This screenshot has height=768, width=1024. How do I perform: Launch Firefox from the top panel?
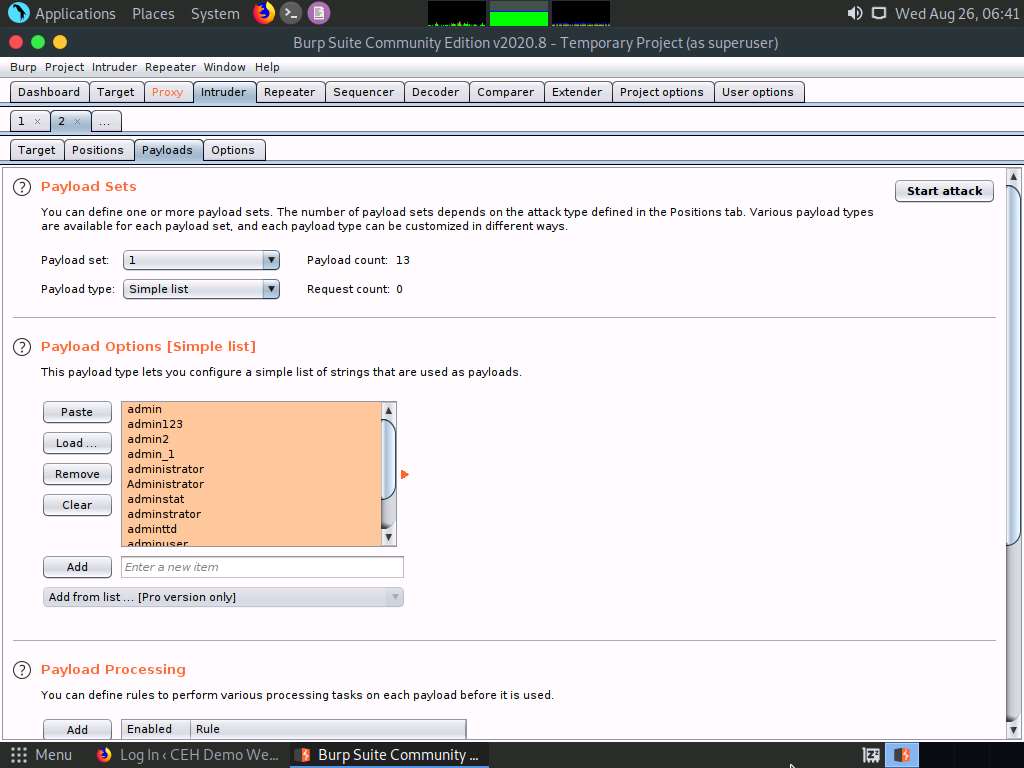point(262,13)
